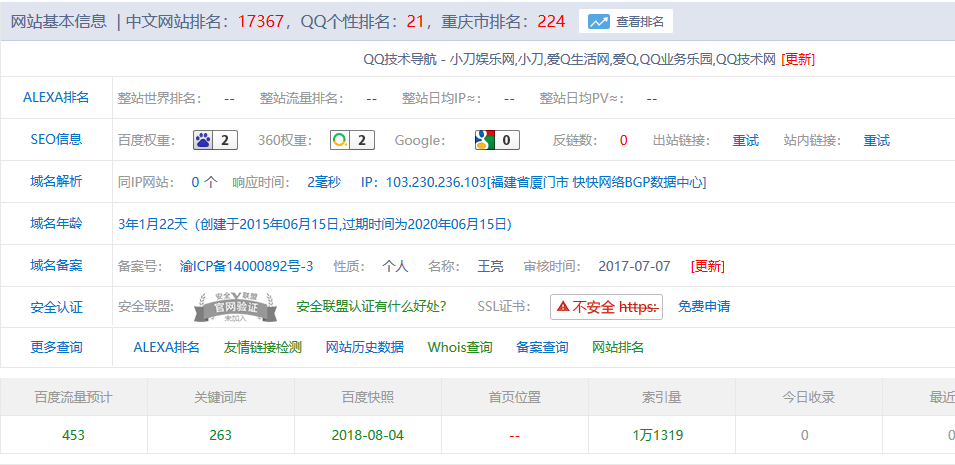
Task: Click the 不安全 https SSL warning badge
Action: click(606, 307)
